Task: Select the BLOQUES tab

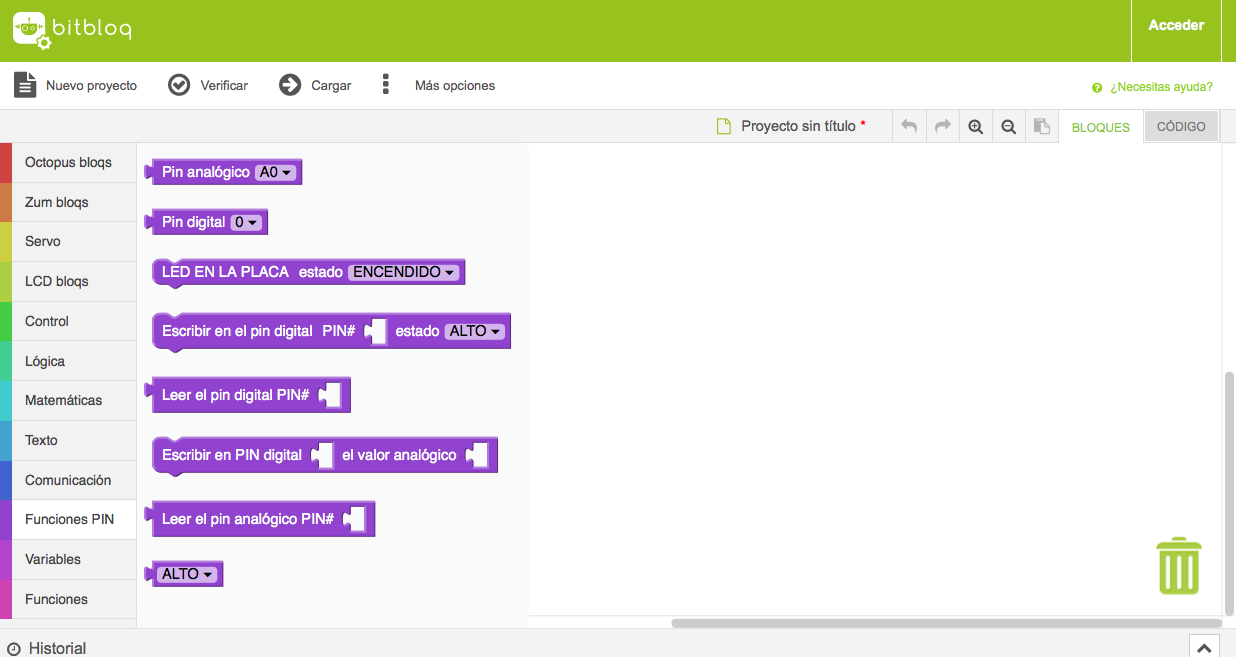Action: tap(1100, 128)
